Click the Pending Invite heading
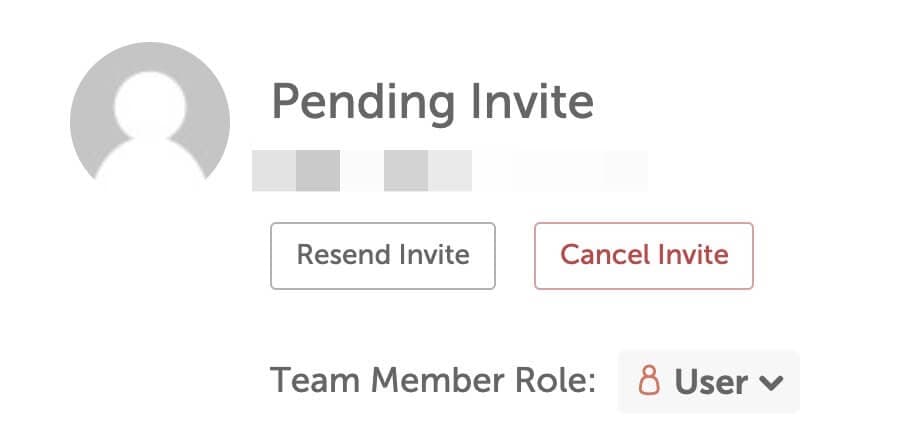 pyautogui.click(x=432, y=101)
